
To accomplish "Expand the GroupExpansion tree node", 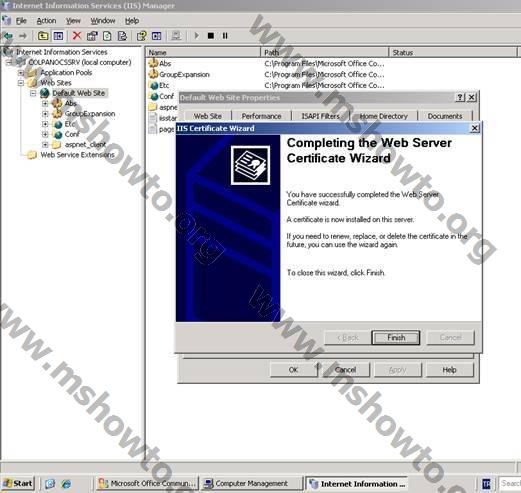I will (x=45, y=114).
